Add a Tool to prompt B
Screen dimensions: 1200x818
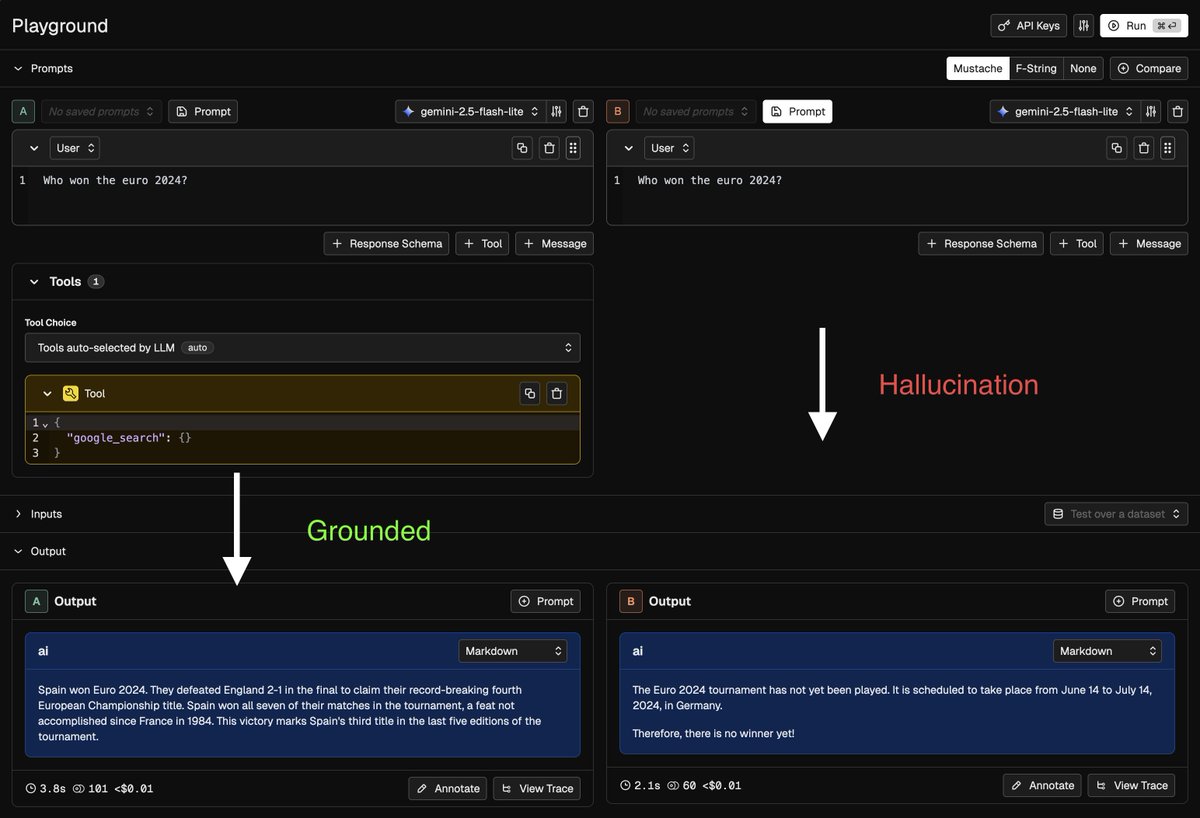tap(1077, 243)
